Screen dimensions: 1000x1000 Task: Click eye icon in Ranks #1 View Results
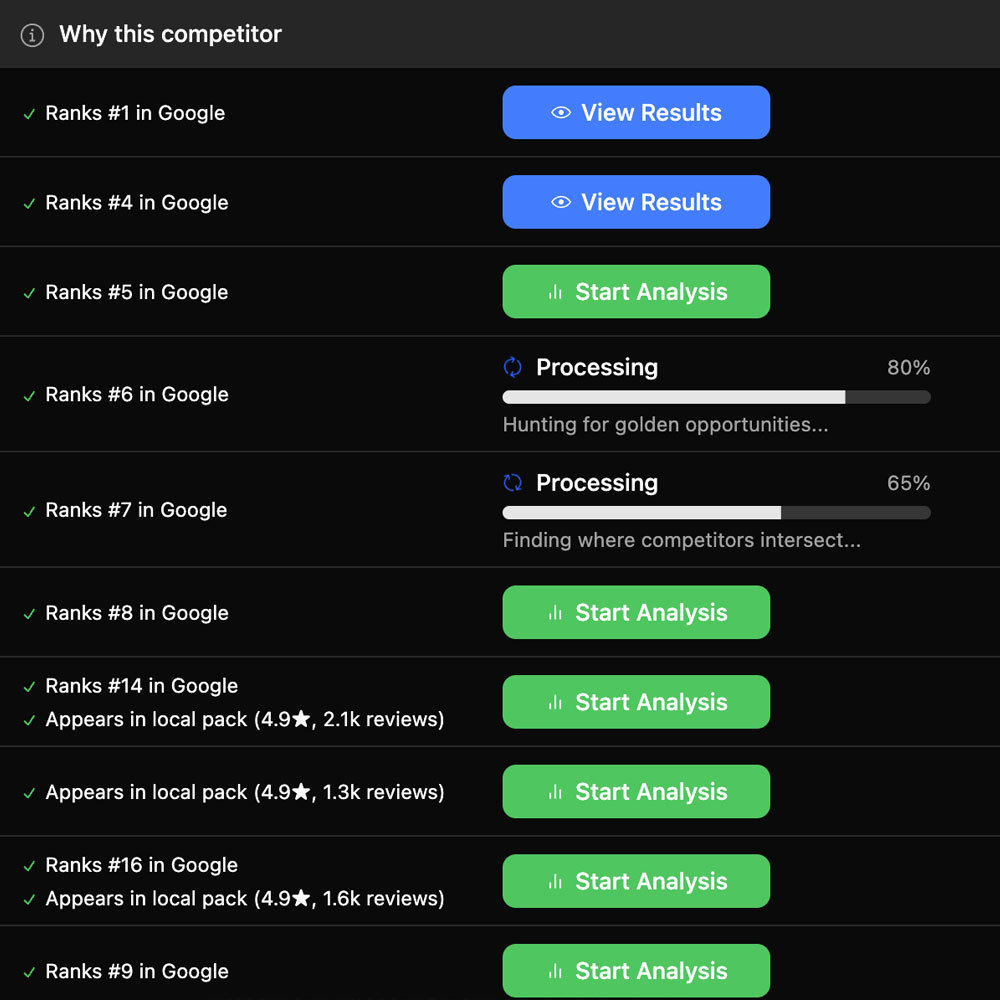[561, 113]
